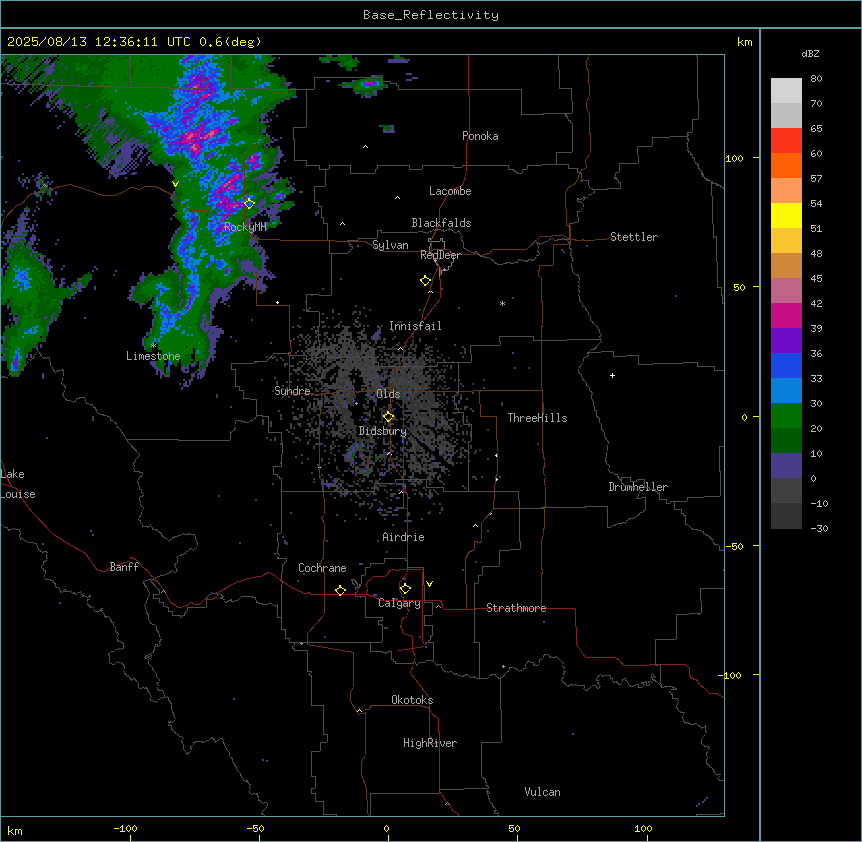This screenshot has height=842, width=862.
Task: Click the white plus marker north of Drumheller
Action: 612,375
